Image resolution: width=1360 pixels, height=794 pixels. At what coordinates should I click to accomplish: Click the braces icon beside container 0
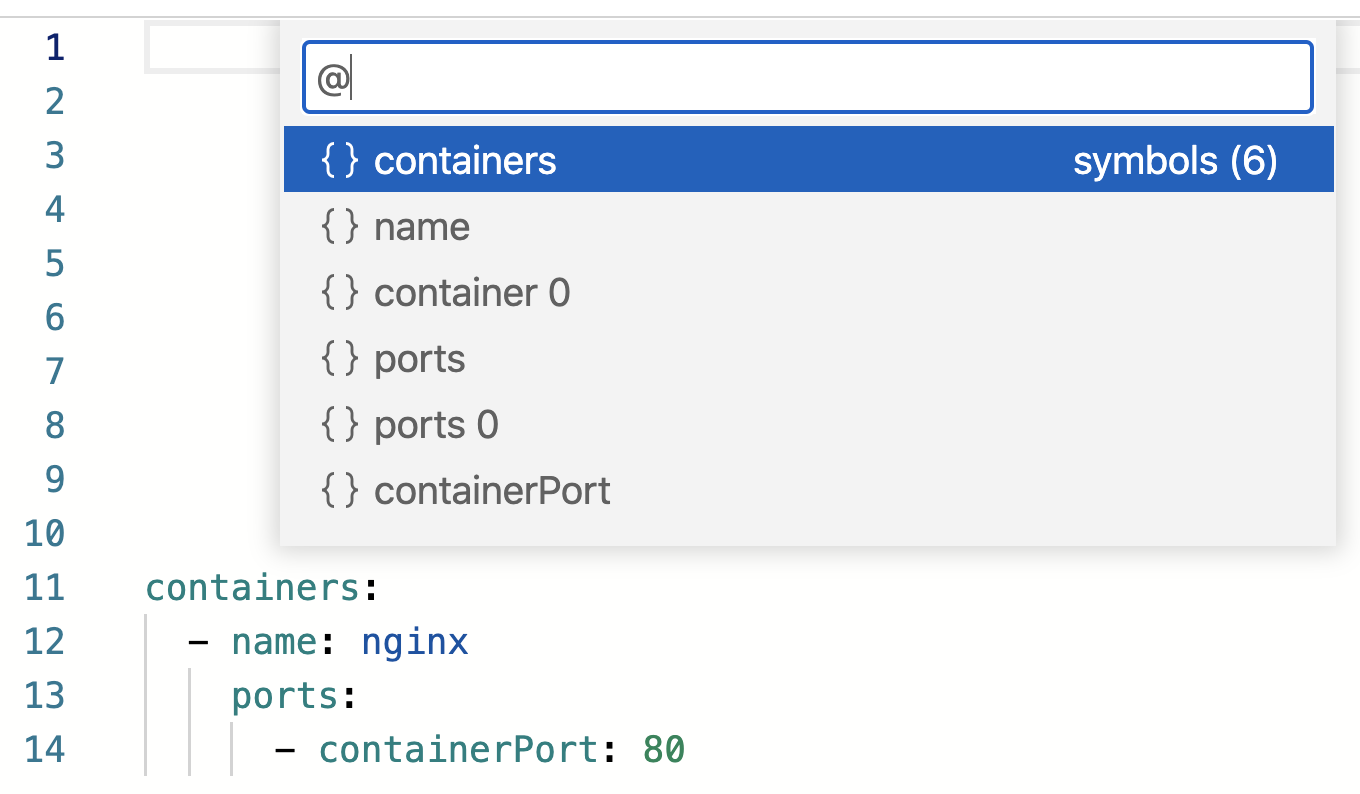coord(339,293)
